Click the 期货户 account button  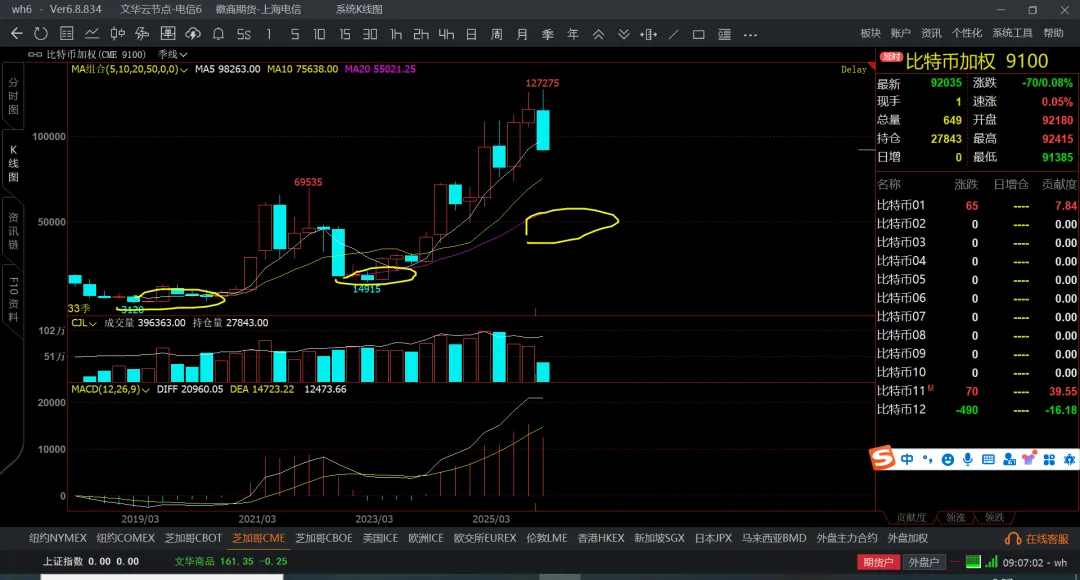pos(878,562)
